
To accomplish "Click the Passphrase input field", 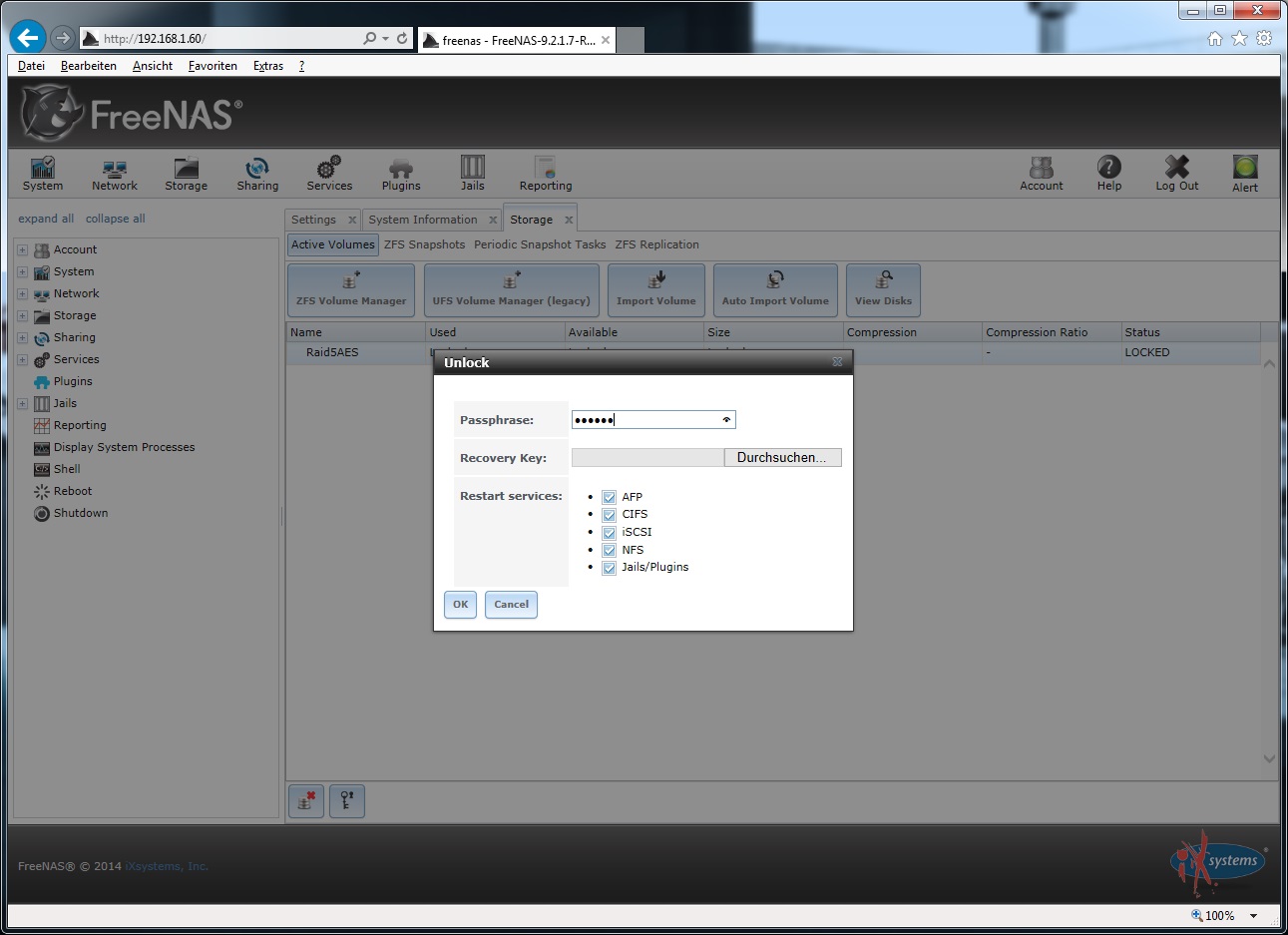I will [653, 420].
